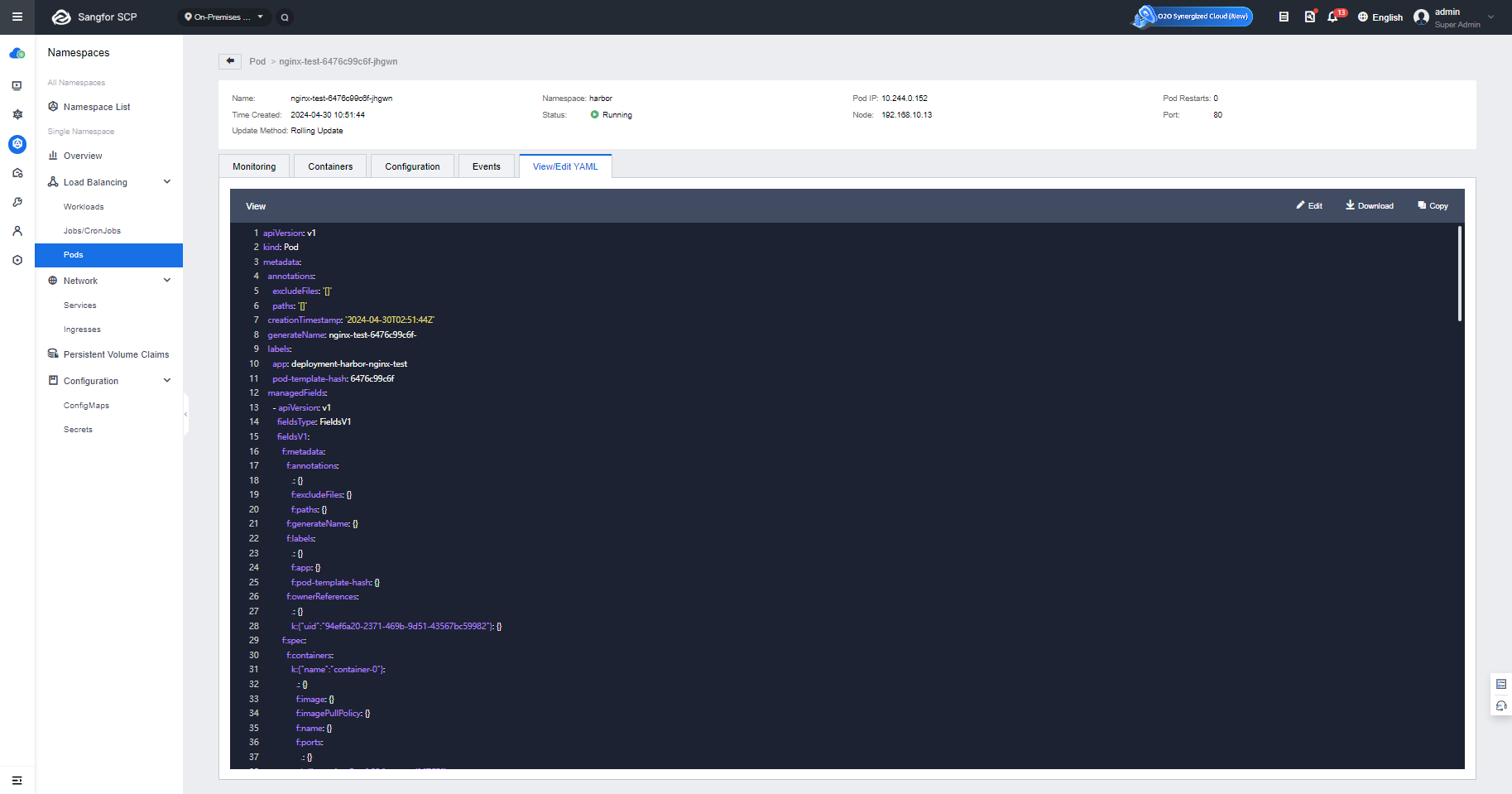Click the creationTimestamp line in YAML

click(351, 320)
